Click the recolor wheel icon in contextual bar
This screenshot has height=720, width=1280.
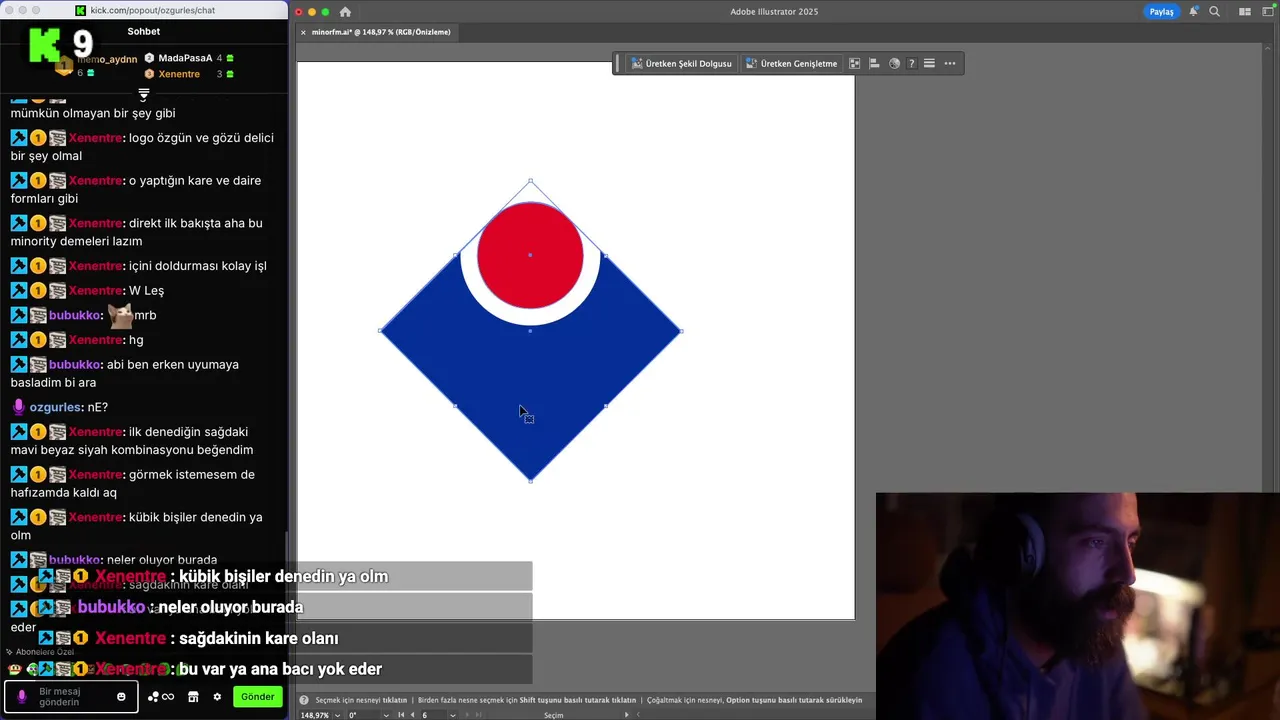[894, 64]
